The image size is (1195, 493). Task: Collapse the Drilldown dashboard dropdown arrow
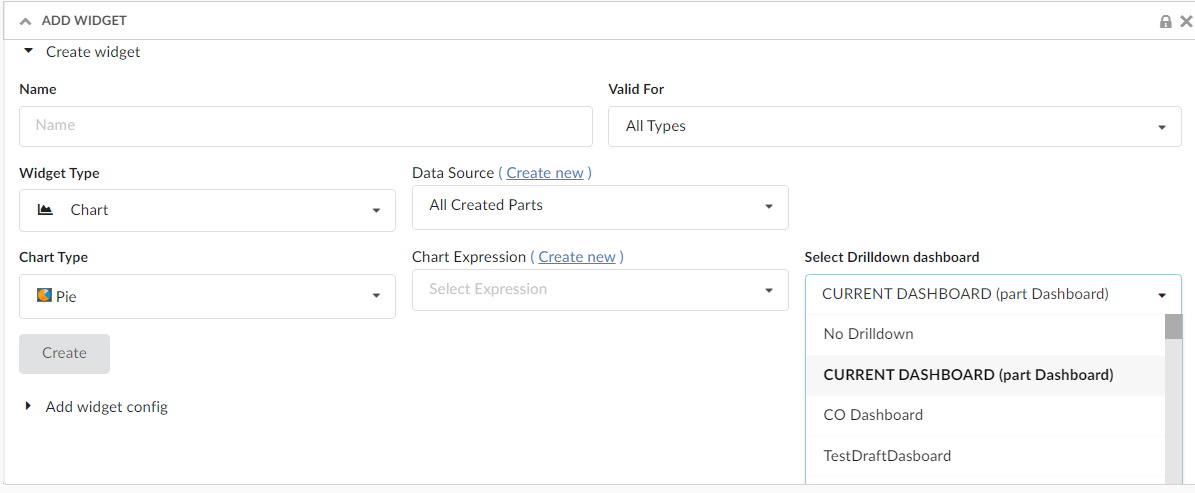point(1162,295)
